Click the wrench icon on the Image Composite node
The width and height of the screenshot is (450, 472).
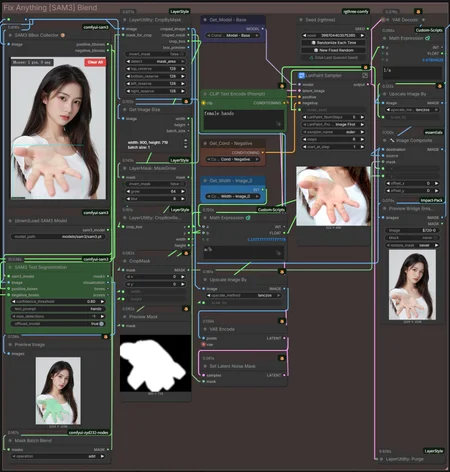point(392,140)
